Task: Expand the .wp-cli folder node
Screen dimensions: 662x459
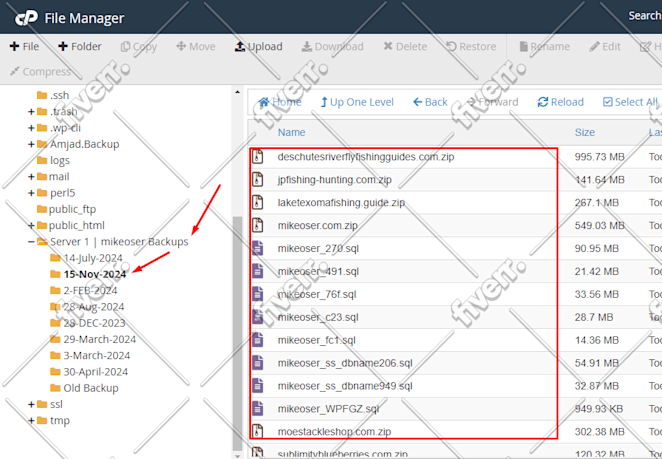Action: (31, 128)
